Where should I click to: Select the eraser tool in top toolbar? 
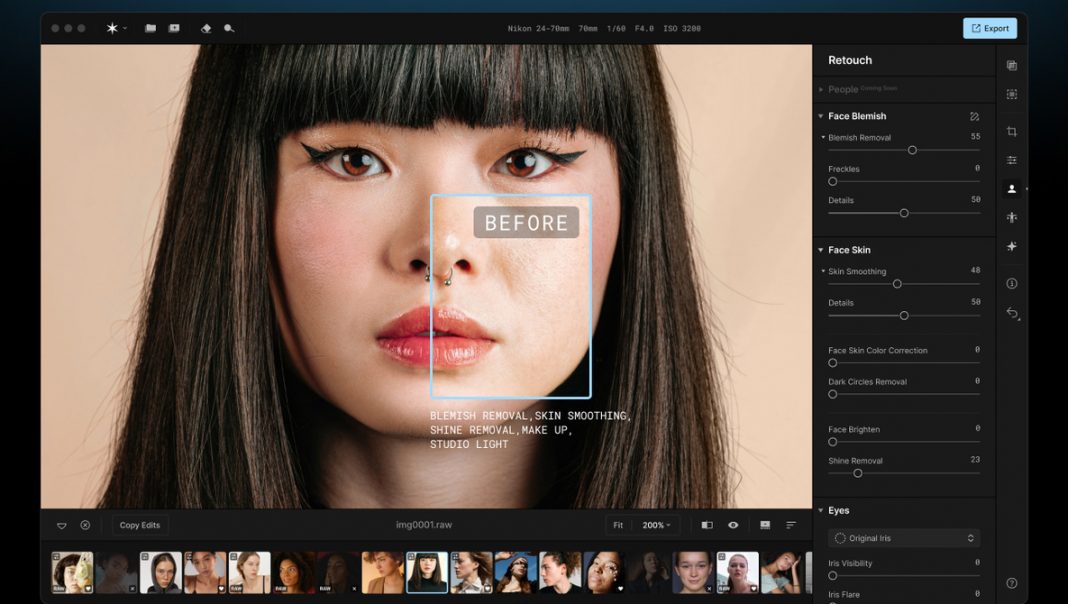click(207, 28)
